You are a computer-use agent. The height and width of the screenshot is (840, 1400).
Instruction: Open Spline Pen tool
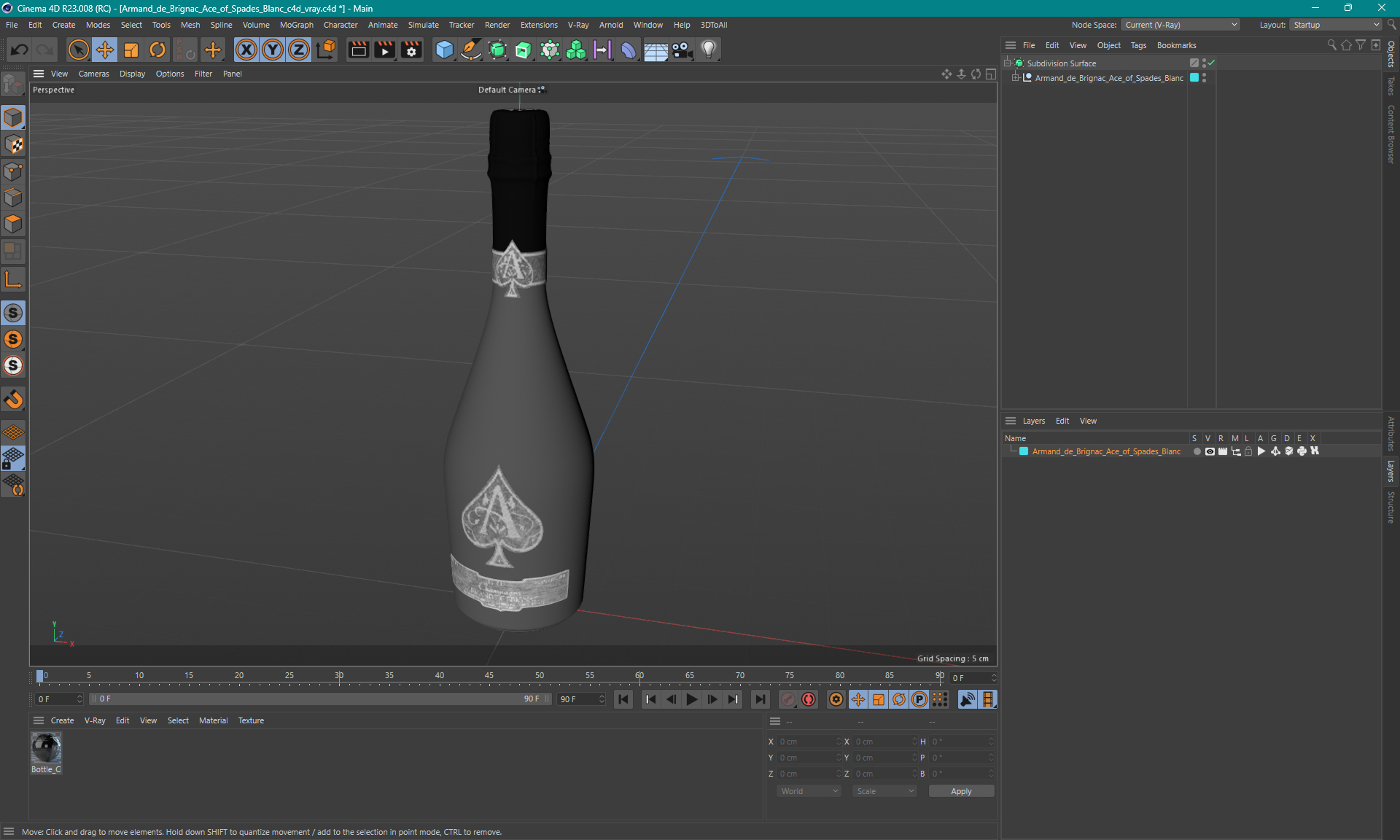point(471,50)
